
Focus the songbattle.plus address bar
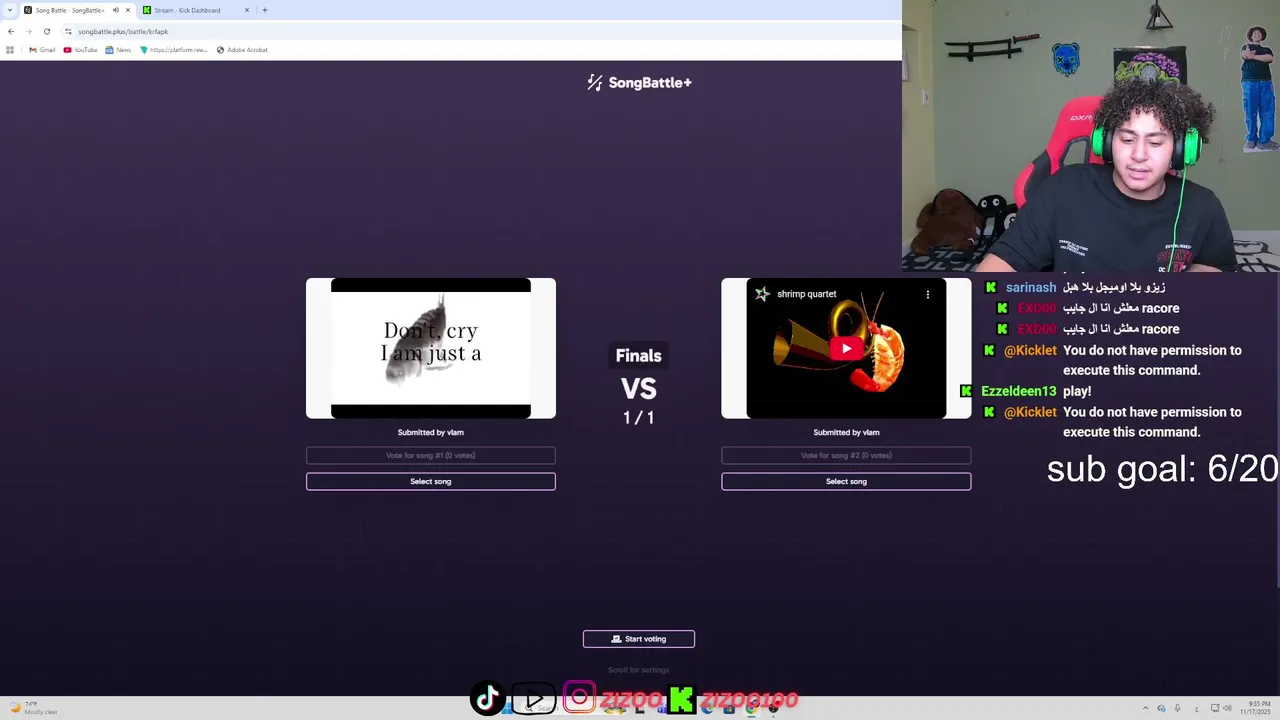coord(480,31)
